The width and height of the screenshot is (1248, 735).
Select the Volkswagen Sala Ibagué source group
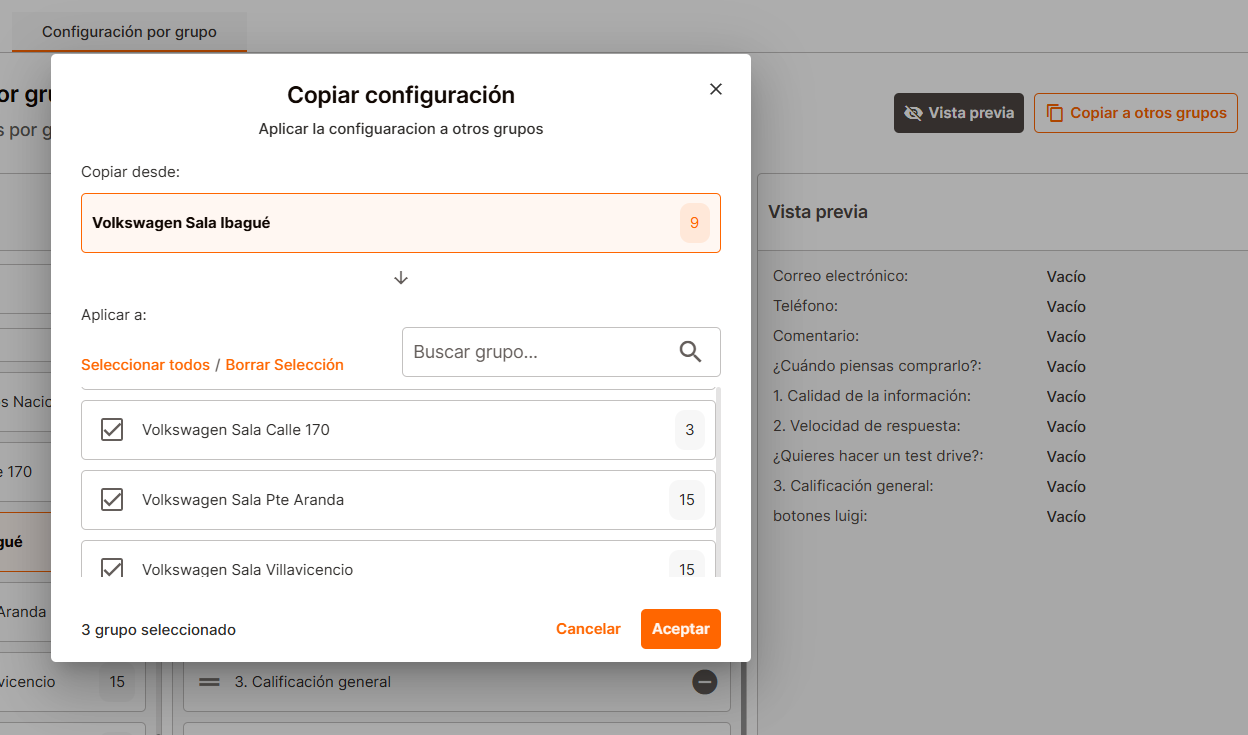point(380,223)
